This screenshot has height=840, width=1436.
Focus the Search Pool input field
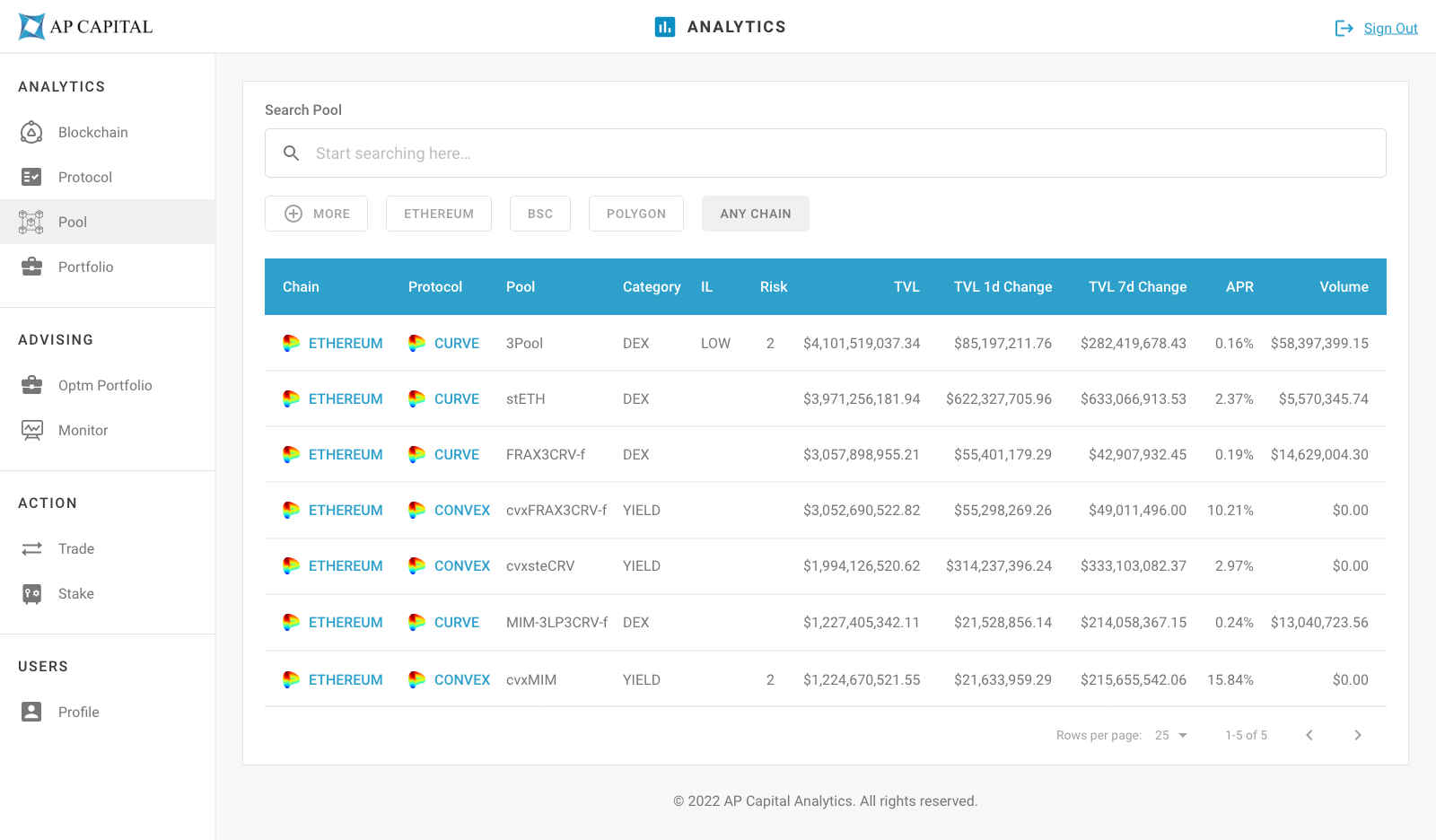tap(826, 153)
